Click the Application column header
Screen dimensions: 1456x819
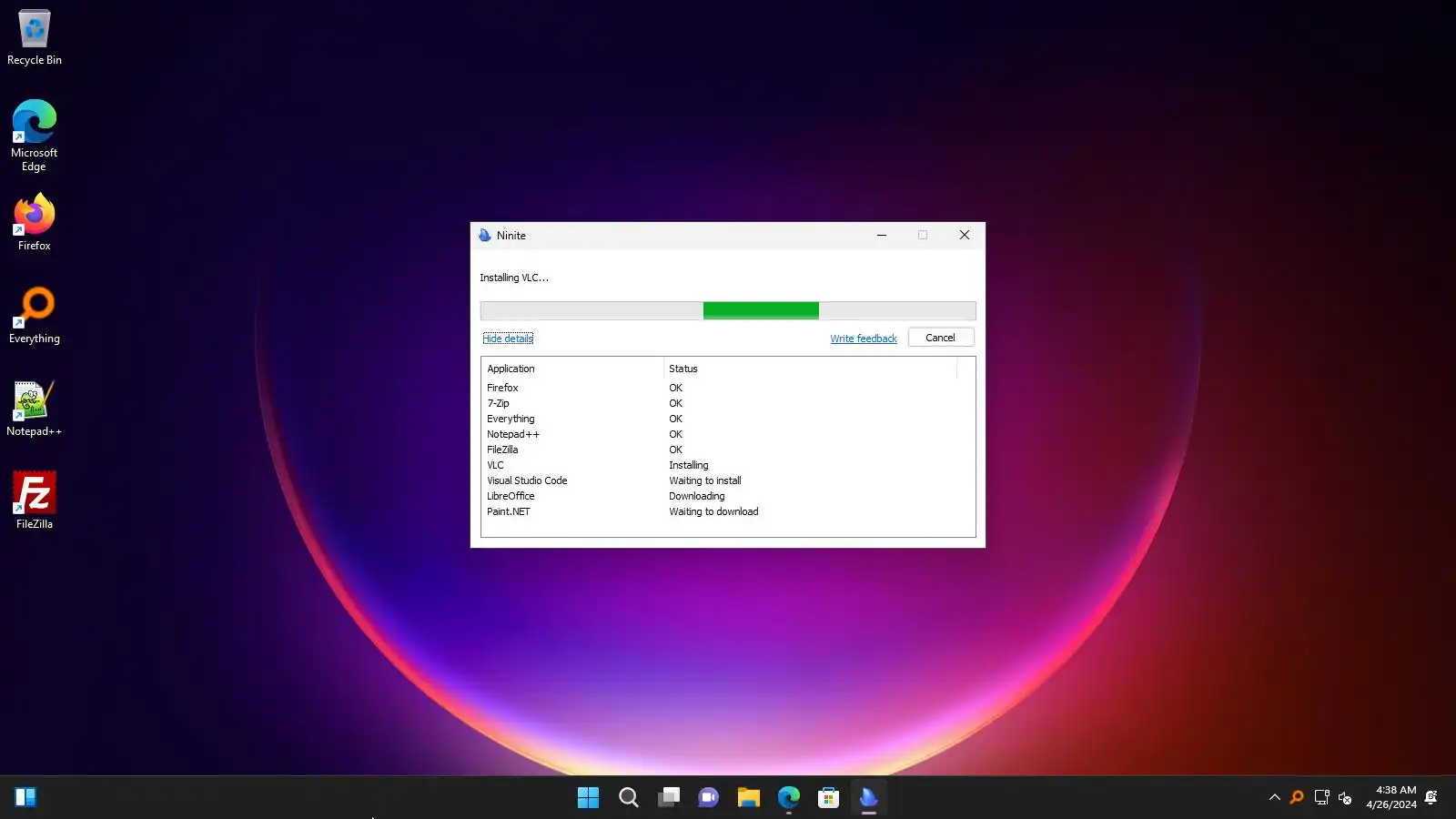[572, 369]
